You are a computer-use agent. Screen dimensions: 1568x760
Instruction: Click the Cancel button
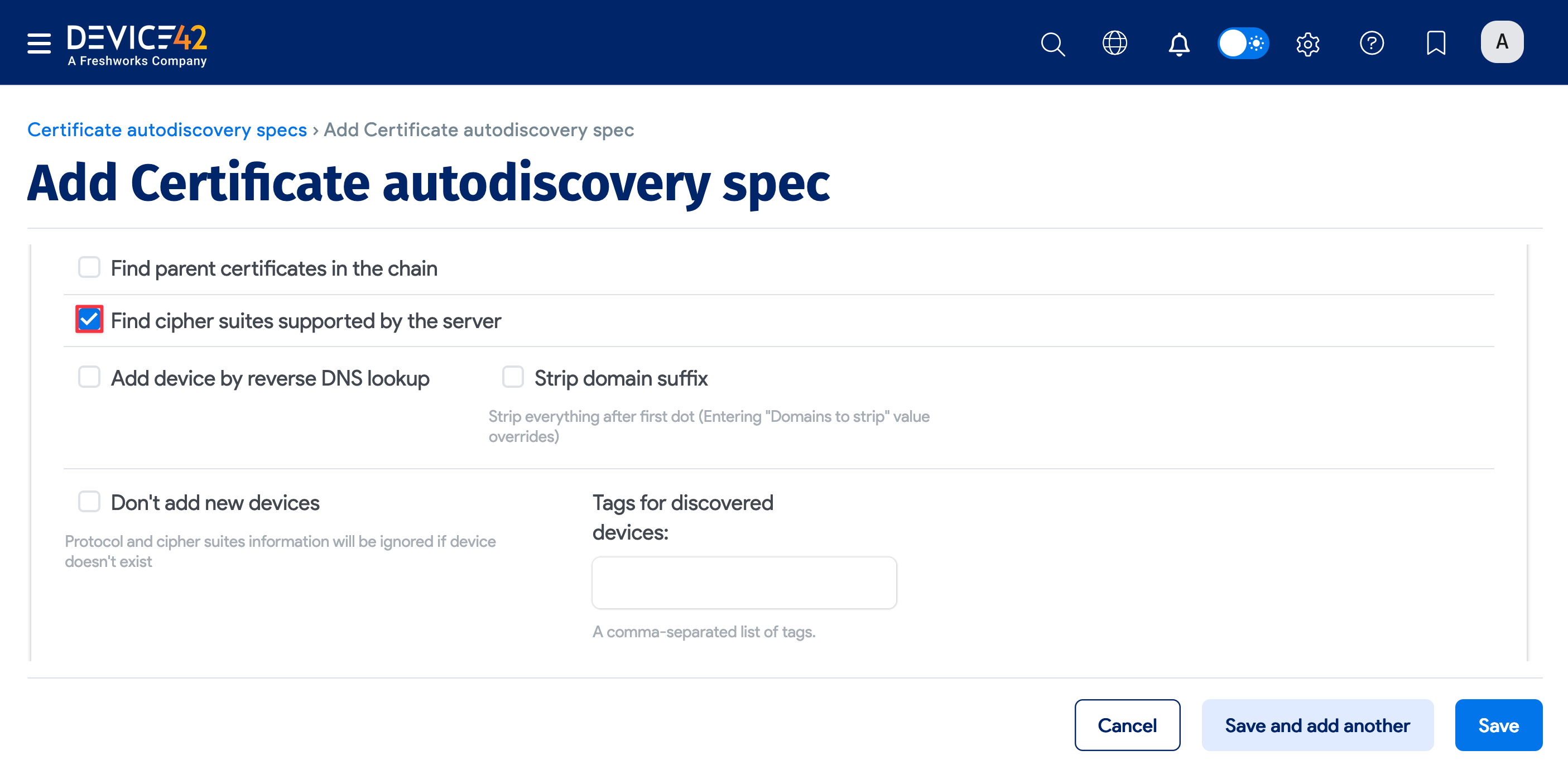[x=1127, y=725]
